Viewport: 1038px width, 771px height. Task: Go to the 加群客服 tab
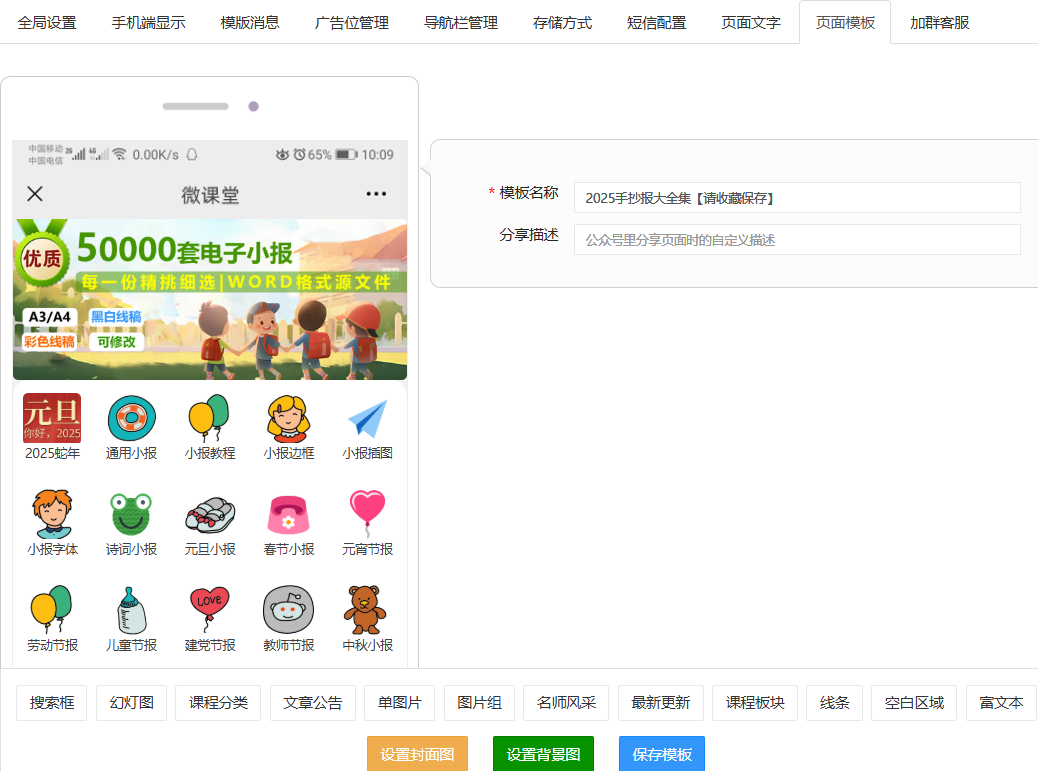[x=939, y=22]
